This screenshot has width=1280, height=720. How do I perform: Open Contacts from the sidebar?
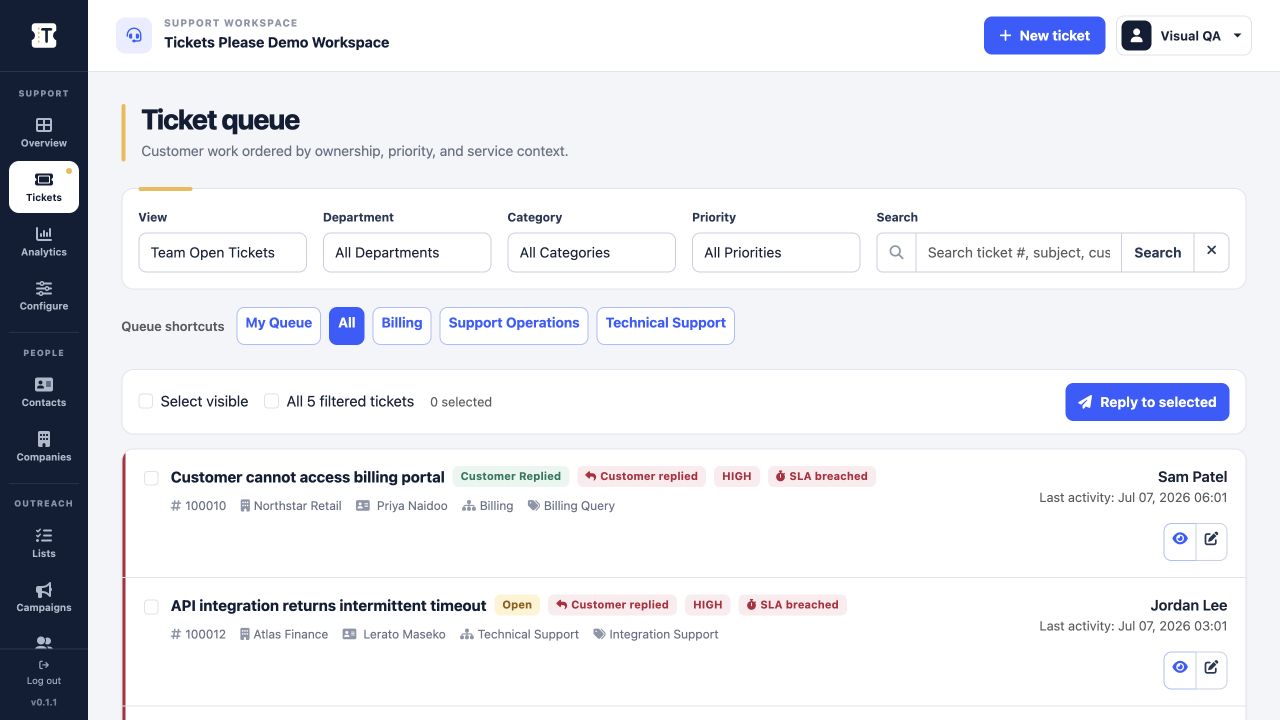coord(44,392)
